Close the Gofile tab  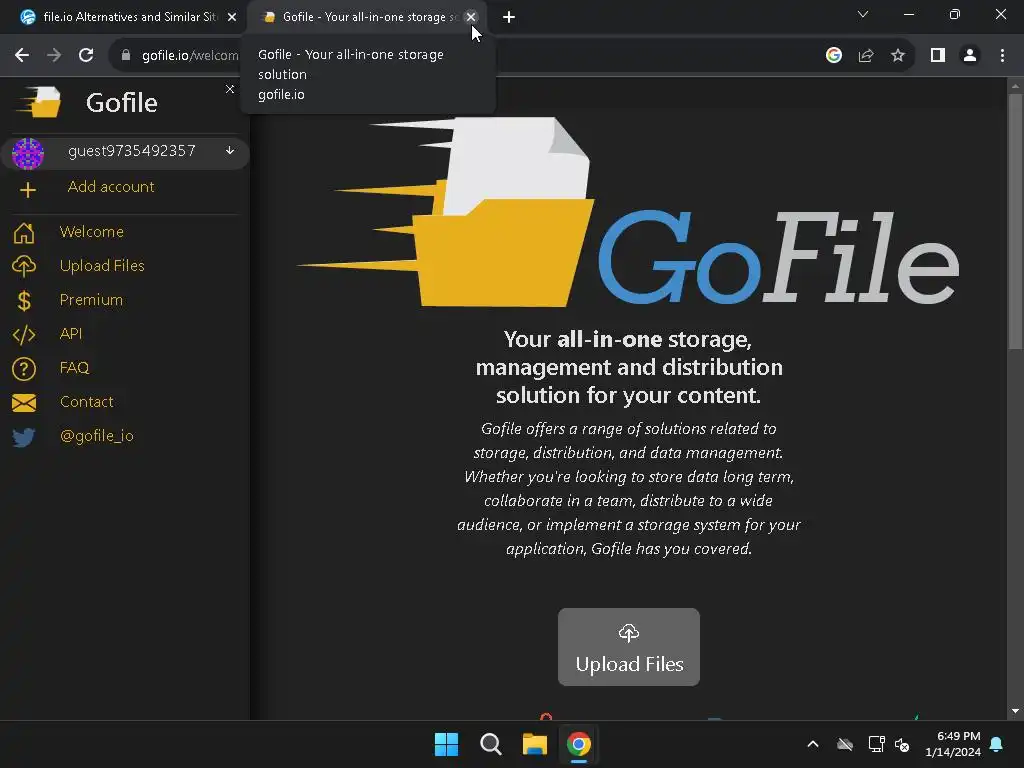471,17
